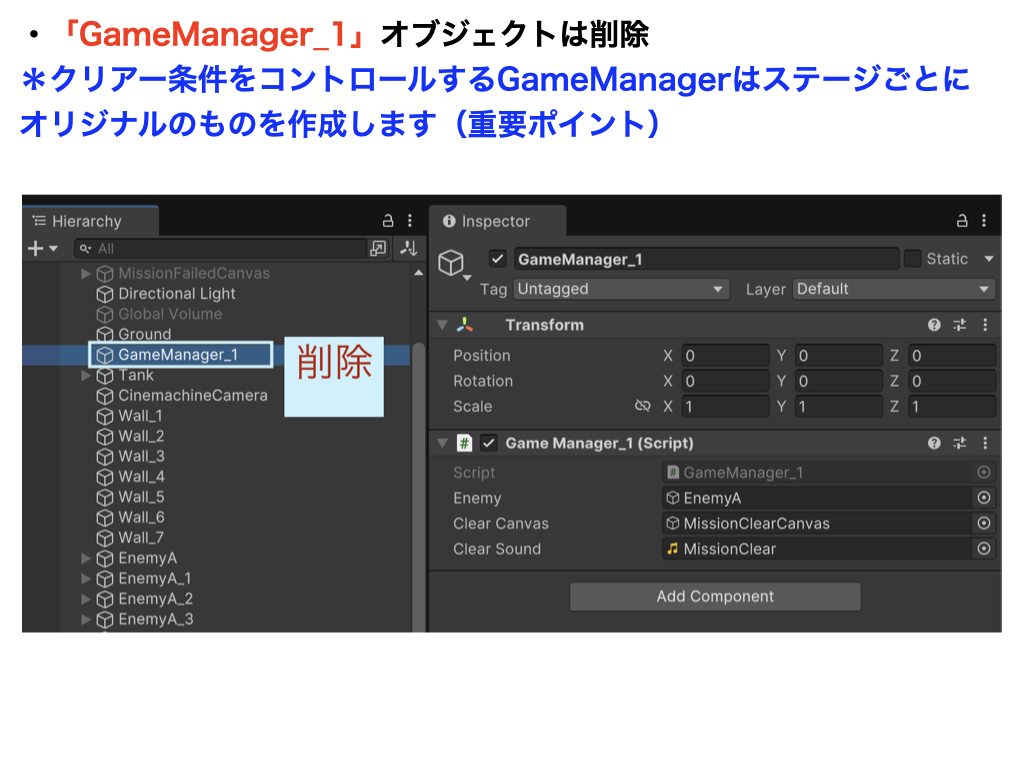Open the Tag dropdown set to Untagged

(x=621, y=289)
